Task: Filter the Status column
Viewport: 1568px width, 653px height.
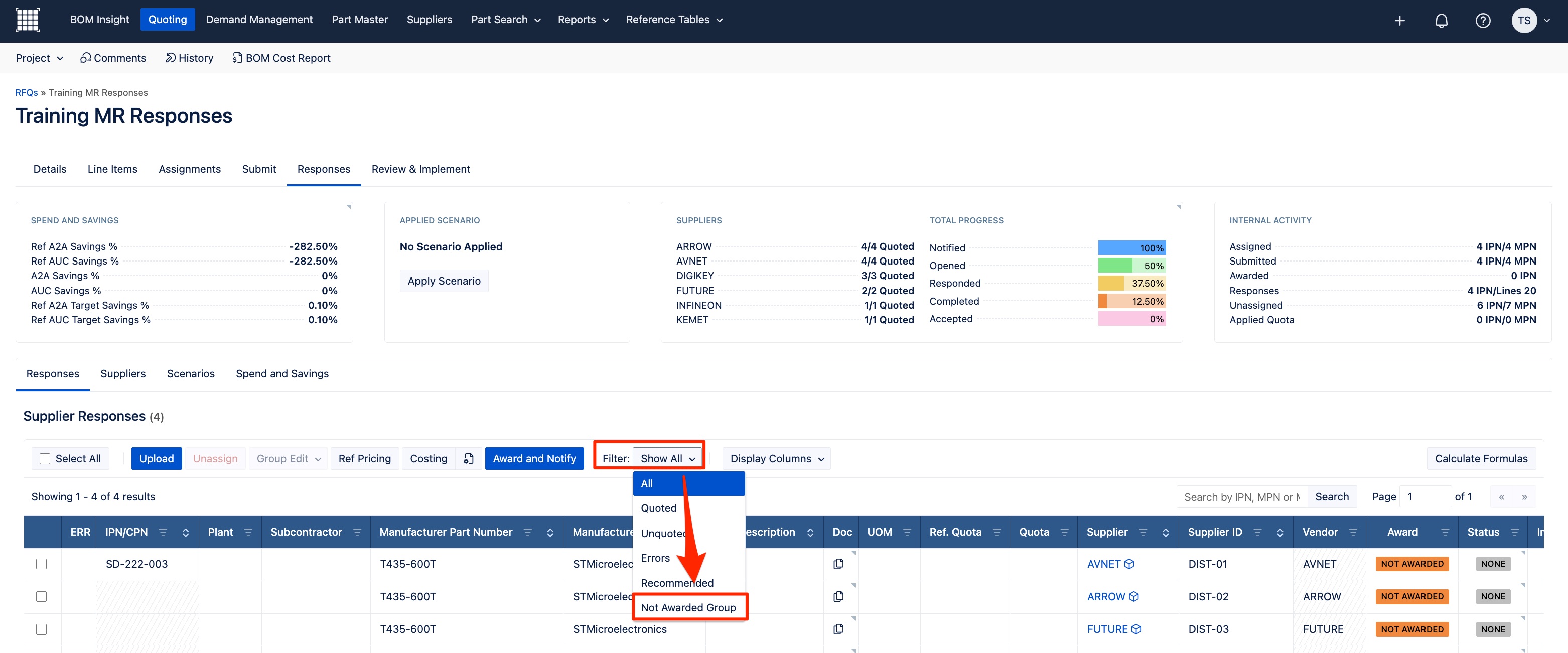Action: point(1515,533)
